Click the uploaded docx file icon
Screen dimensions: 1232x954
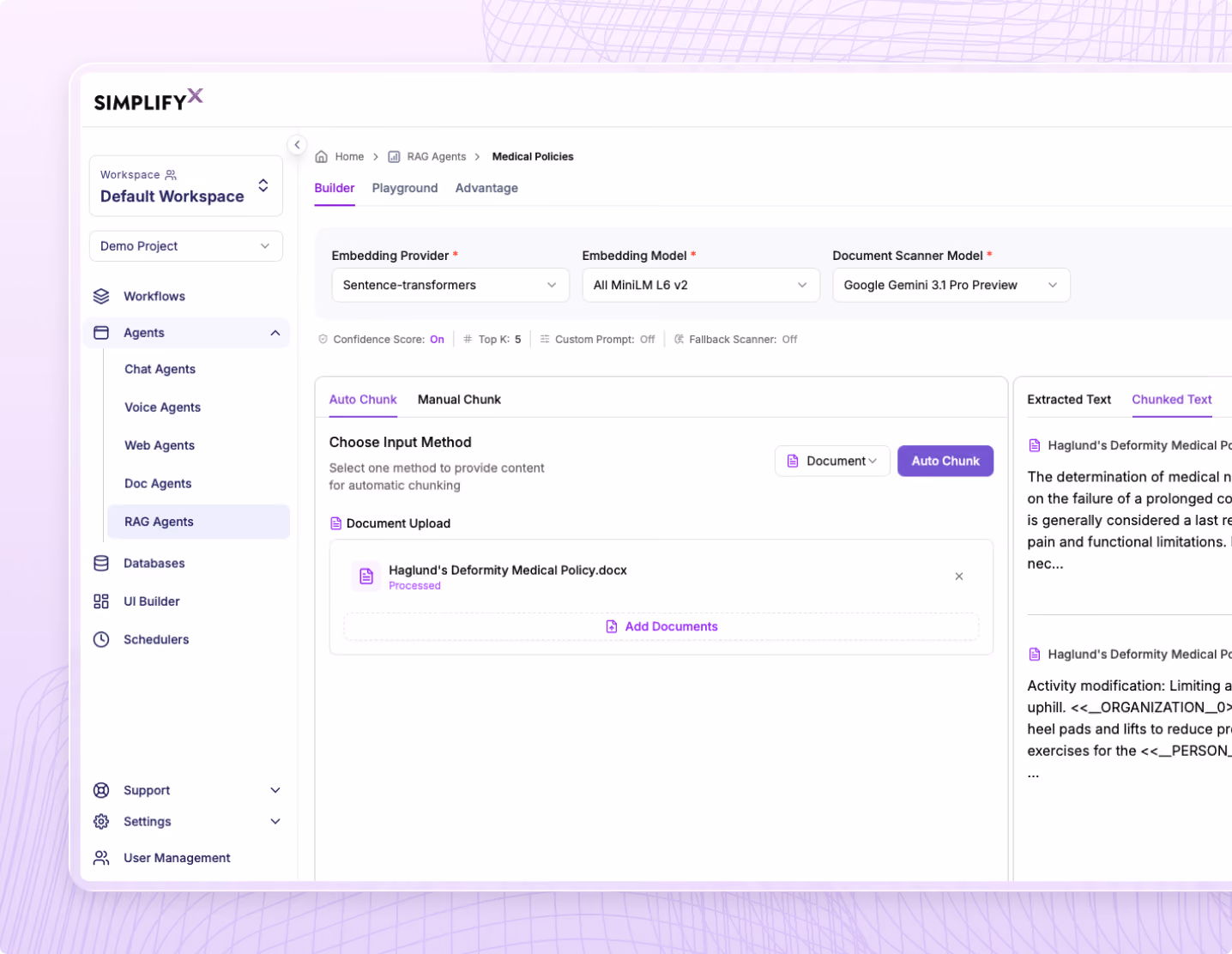[x=366, y=577]
